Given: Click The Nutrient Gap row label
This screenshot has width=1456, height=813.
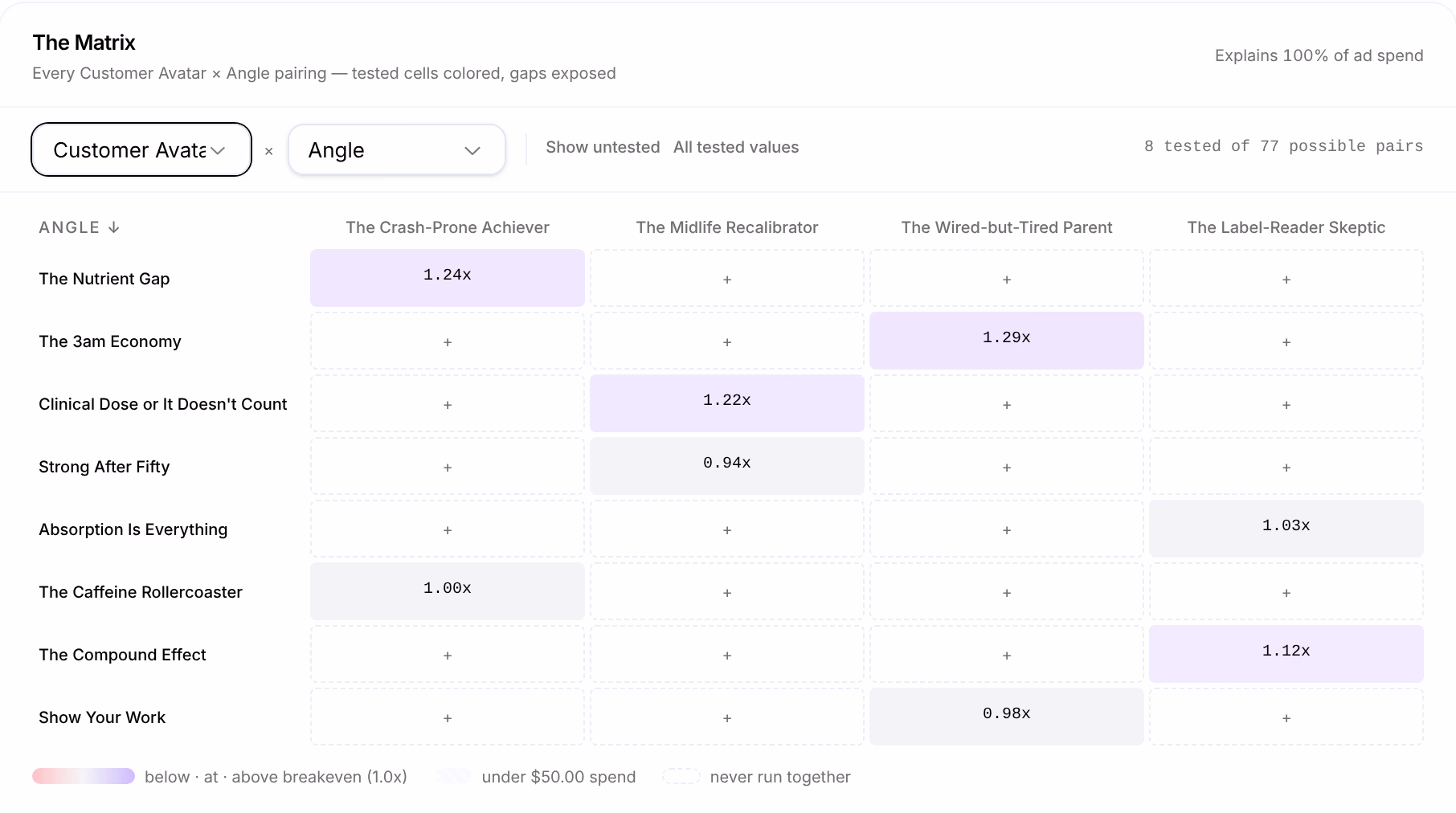Looking at the screenshot, I should point(104,279).
